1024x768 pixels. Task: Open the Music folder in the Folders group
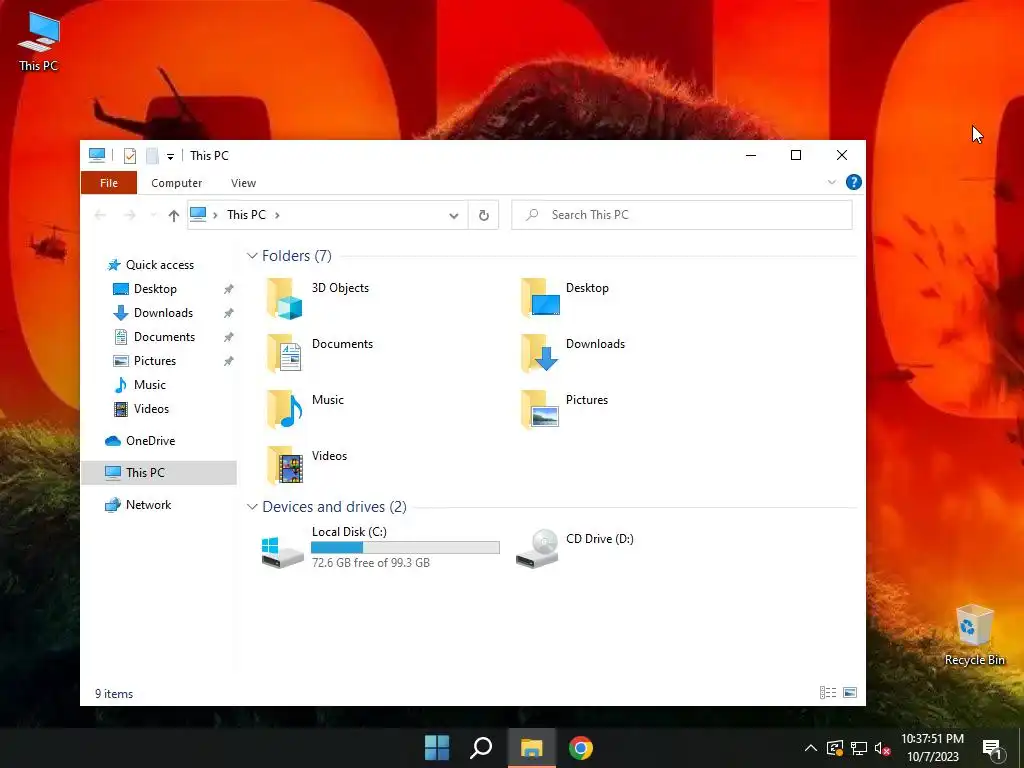coord(306,410)
